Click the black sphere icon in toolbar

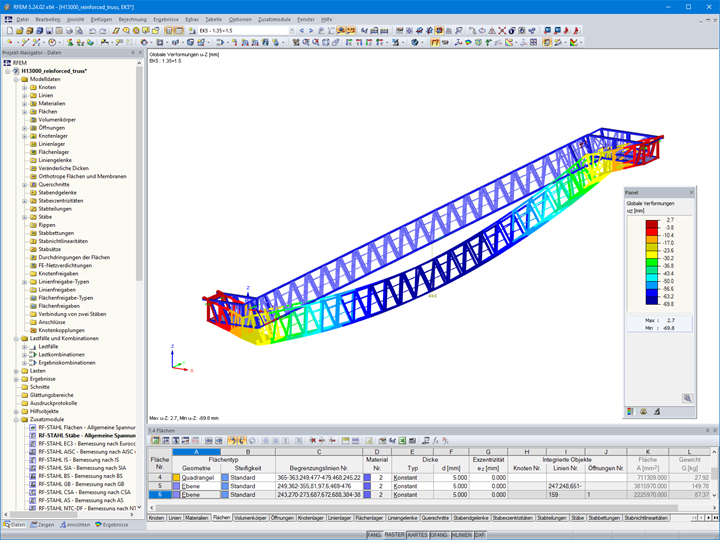coord(512,31)
